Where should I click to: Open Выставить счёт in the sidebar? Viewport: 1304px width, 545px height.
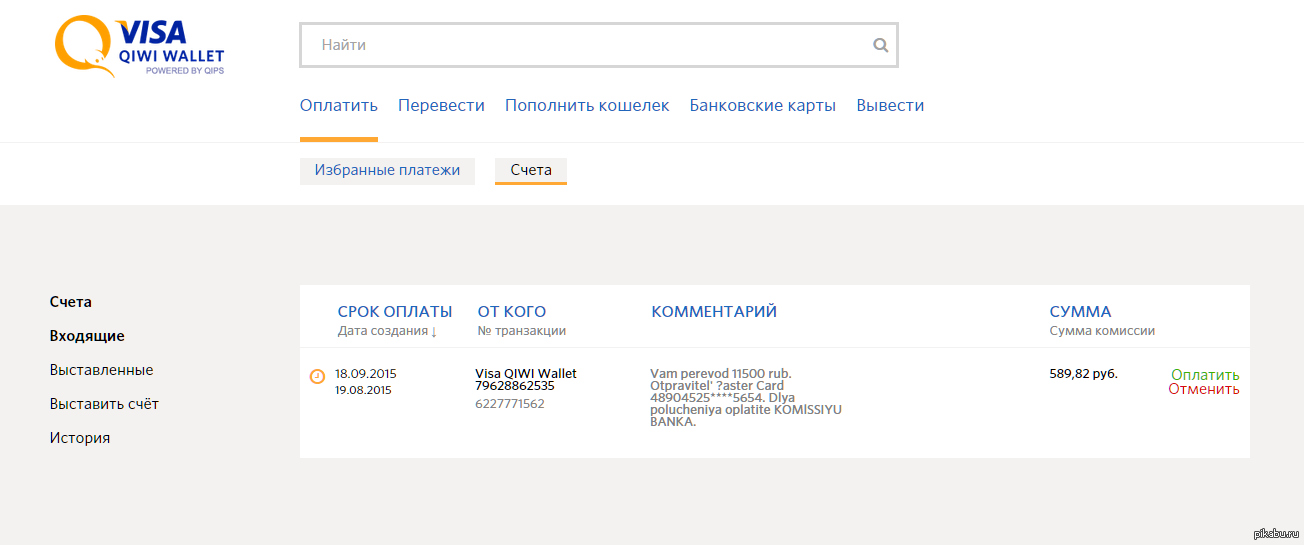pyautogui.click(x=104, y=404)
